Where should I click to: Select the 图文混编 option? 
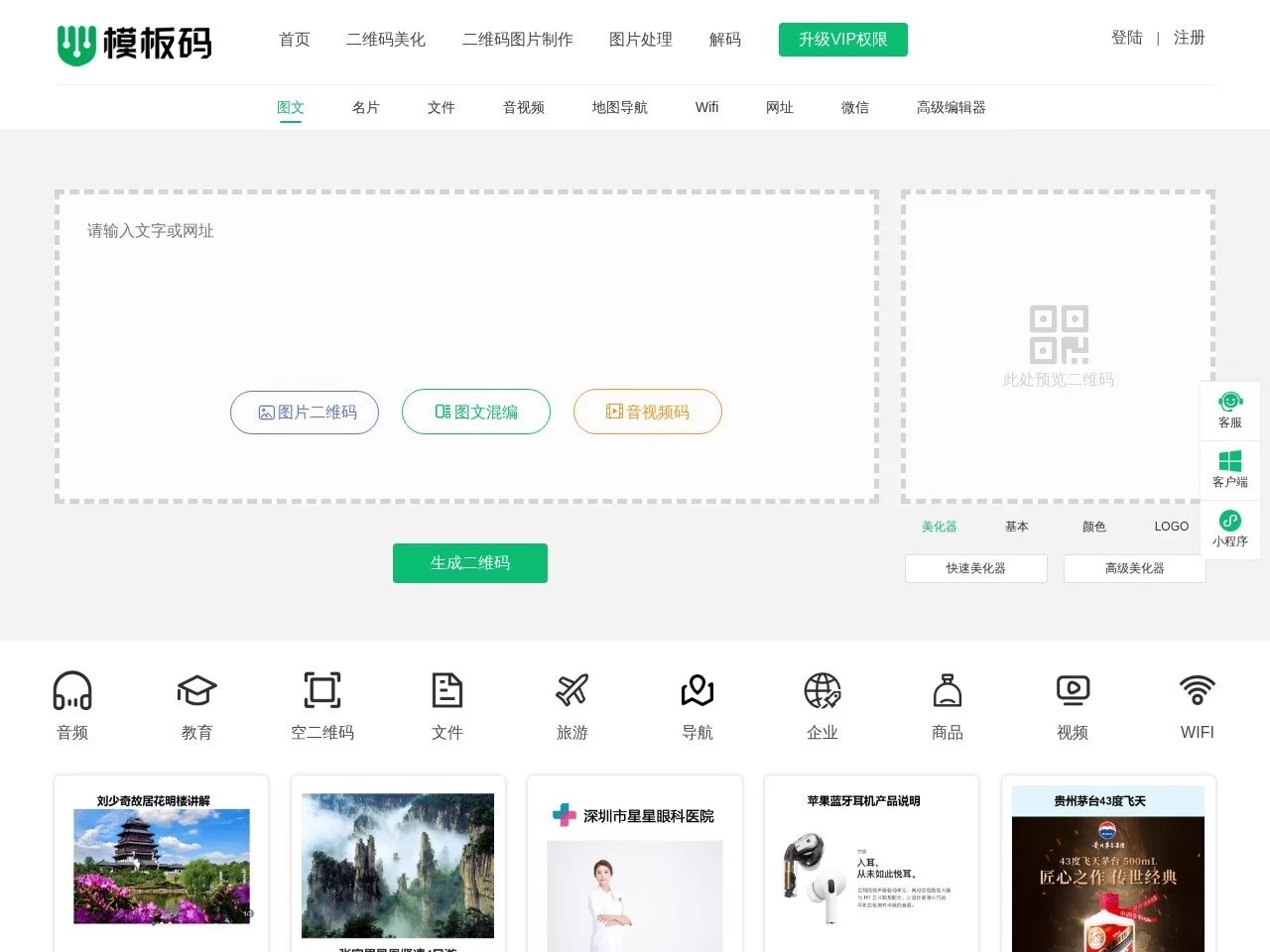click(475, 412)
